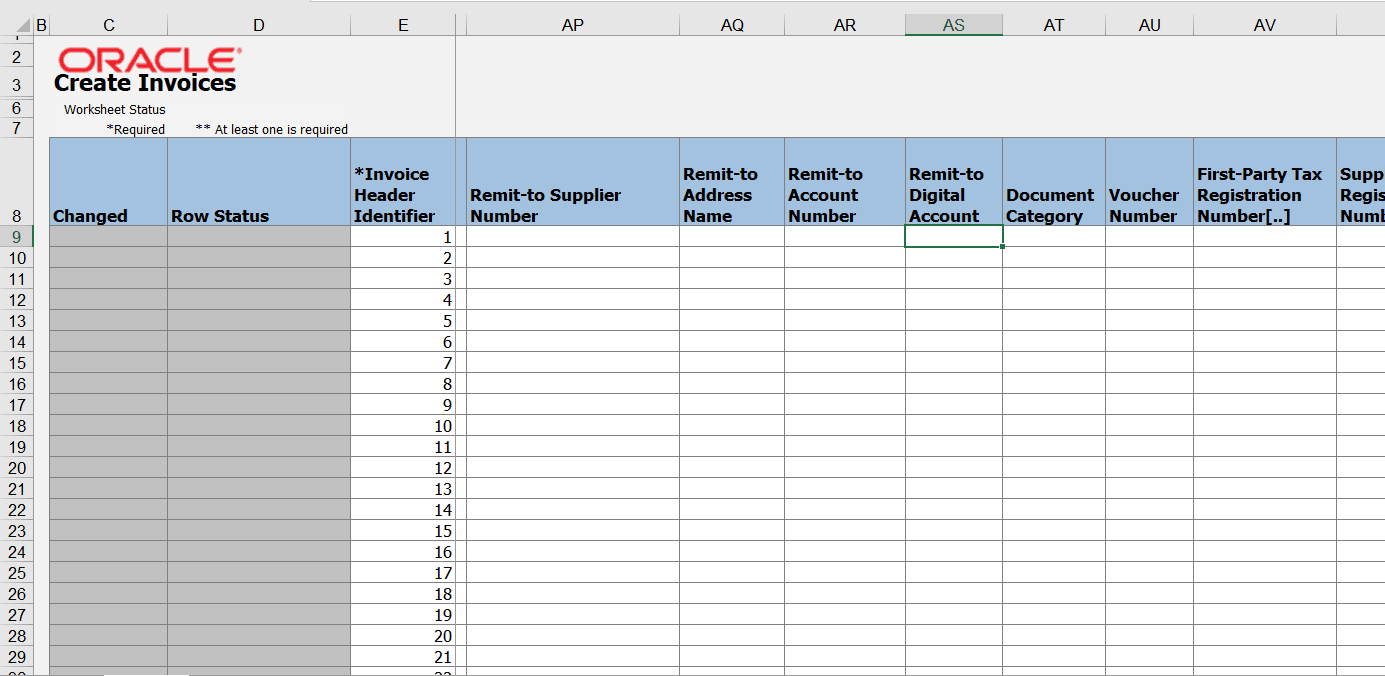Click the 'Create Invoices' title text
The height and width of the screenshot is (676, 1385).
click(x=143, y=84)
